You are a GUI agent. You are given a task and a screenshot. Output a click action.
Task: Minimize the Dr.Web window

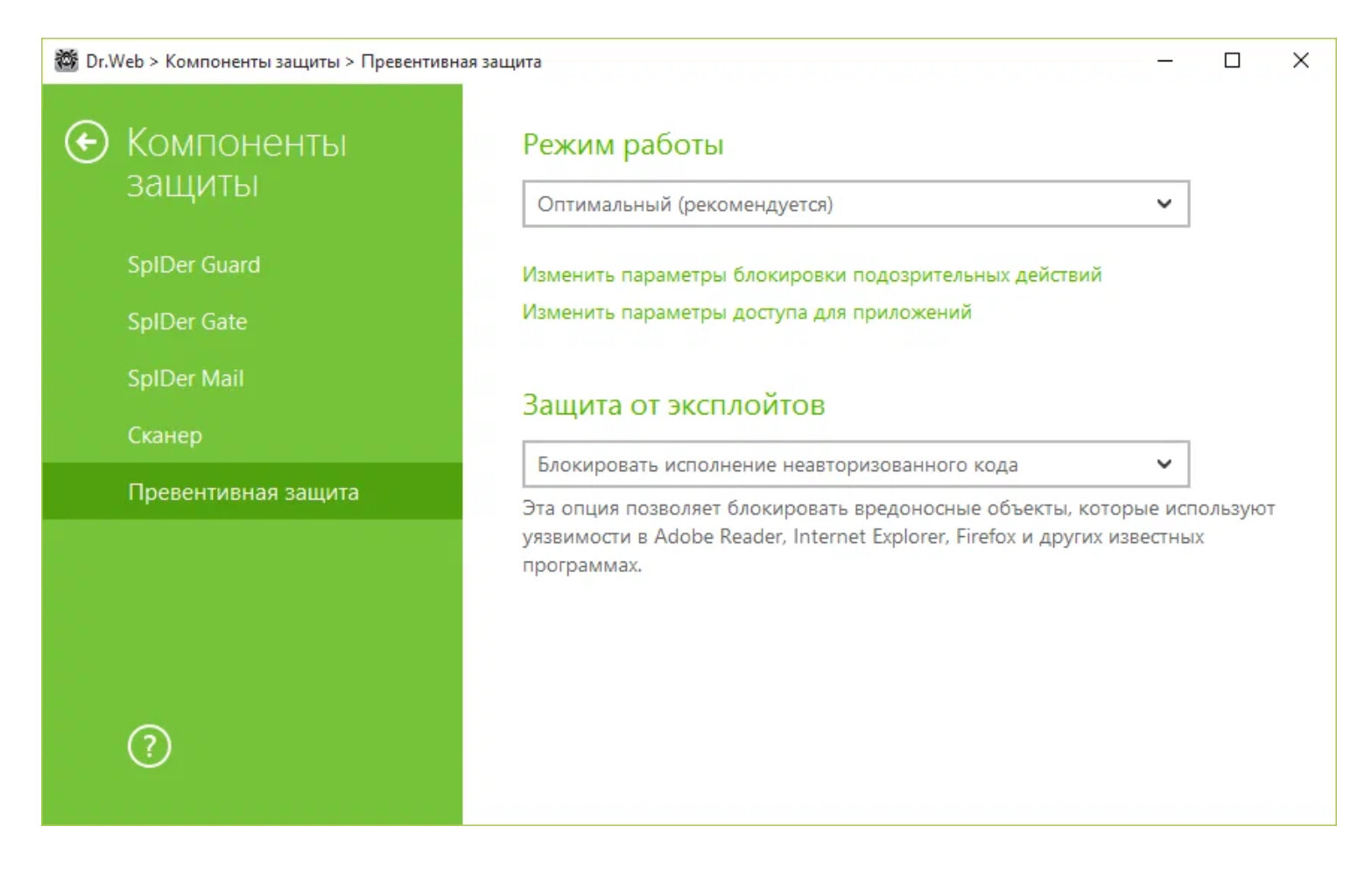point(1164,60)
